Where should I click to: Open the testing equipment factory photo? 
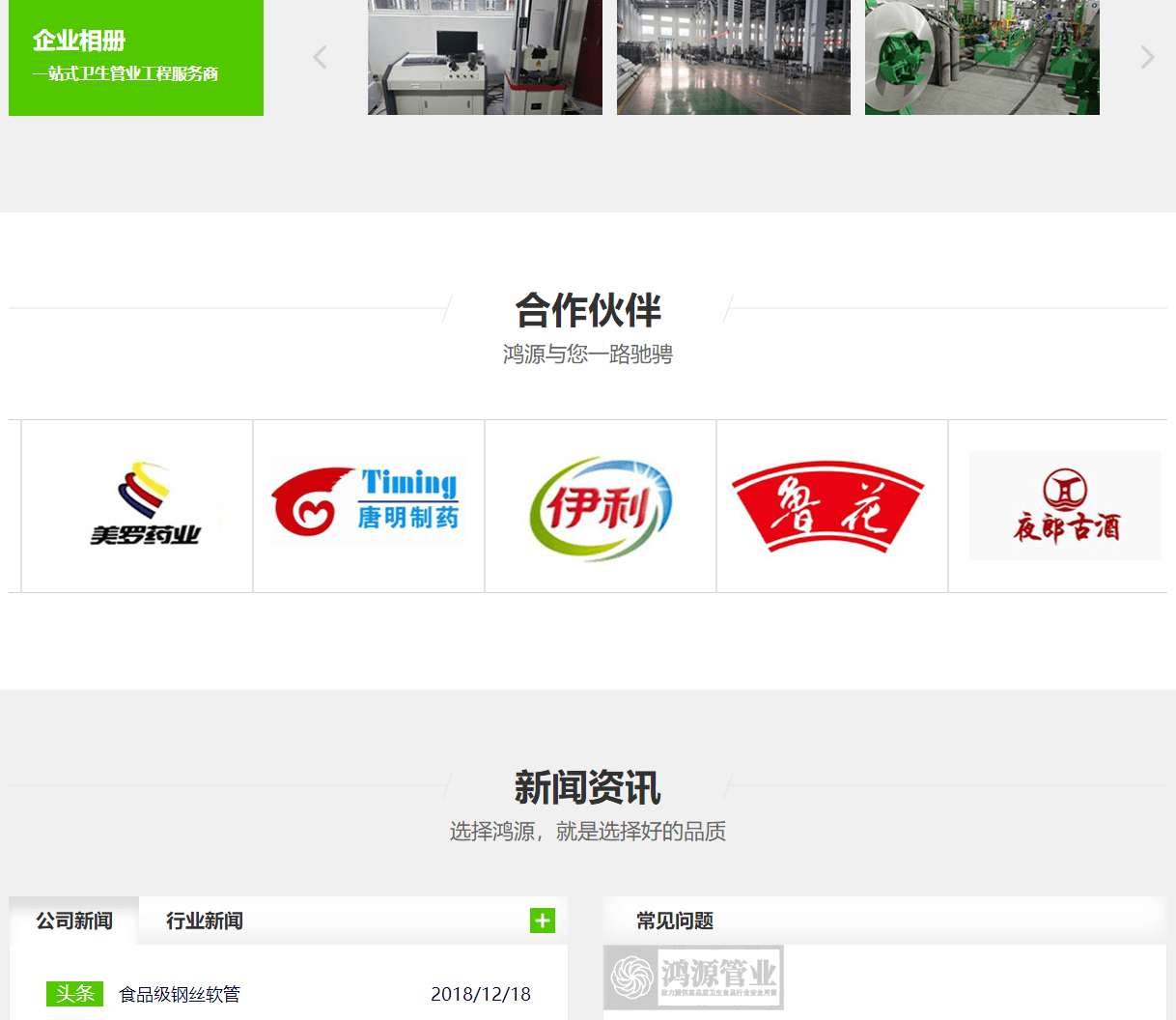[x=484, y=57]
